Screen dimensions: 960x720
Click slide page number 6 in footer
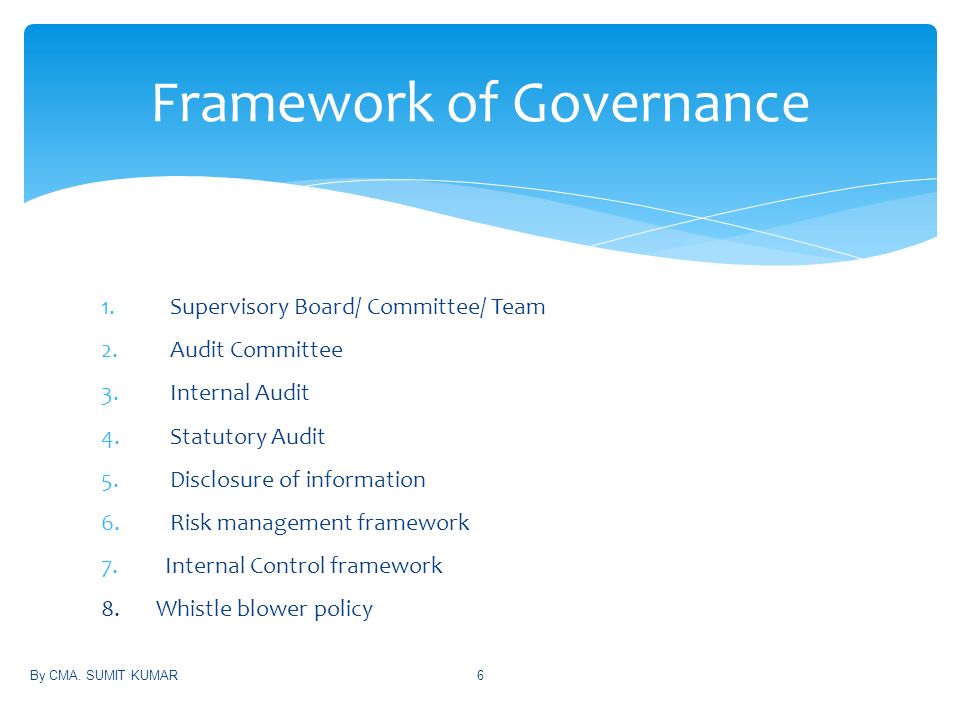(x=480, y=675)
